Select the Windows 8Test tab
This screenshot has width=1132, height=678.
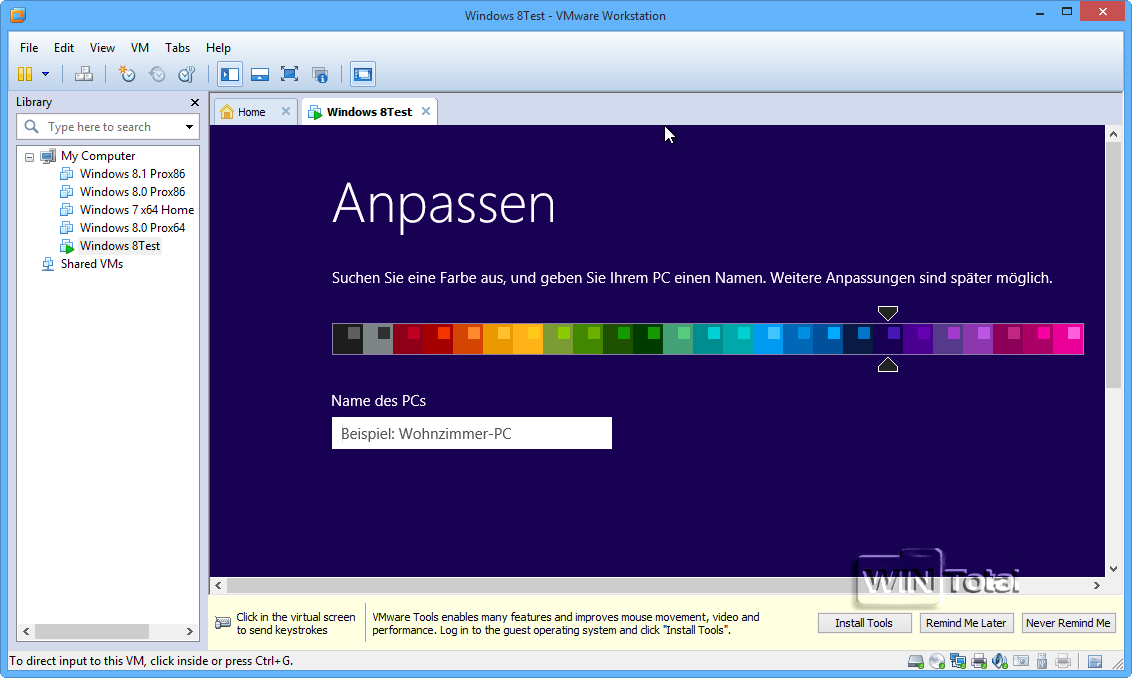click(x=369, y=112)
